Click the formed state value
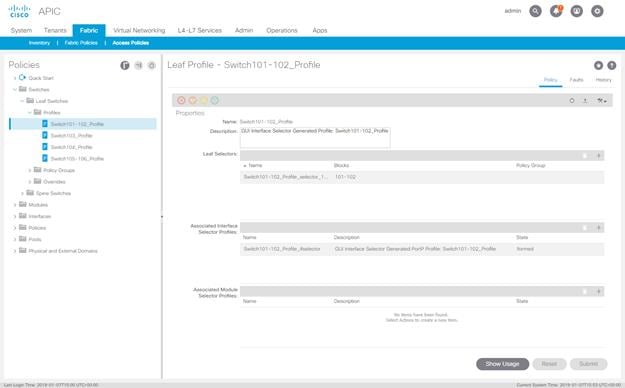The width and height of the screenshot is (625, 388). tap(525, 249)
